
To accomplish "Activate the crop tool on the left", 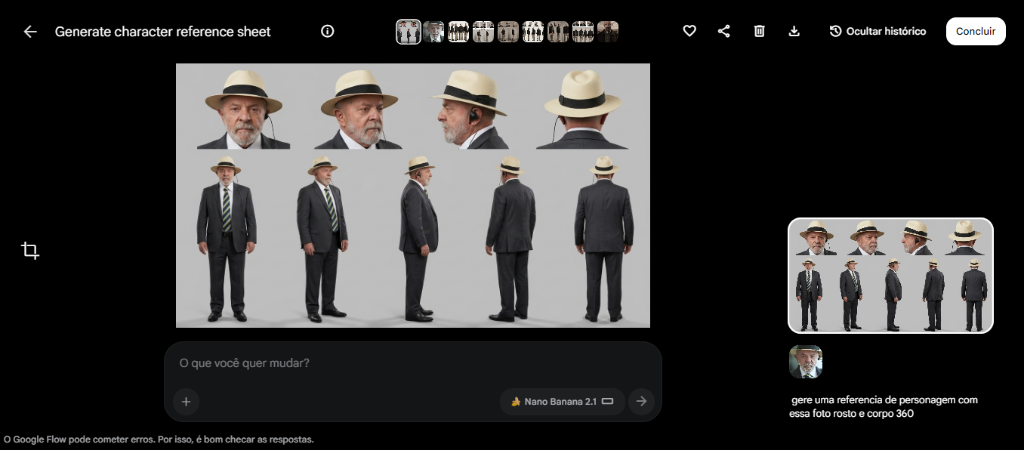I will [x=30, y=250].
